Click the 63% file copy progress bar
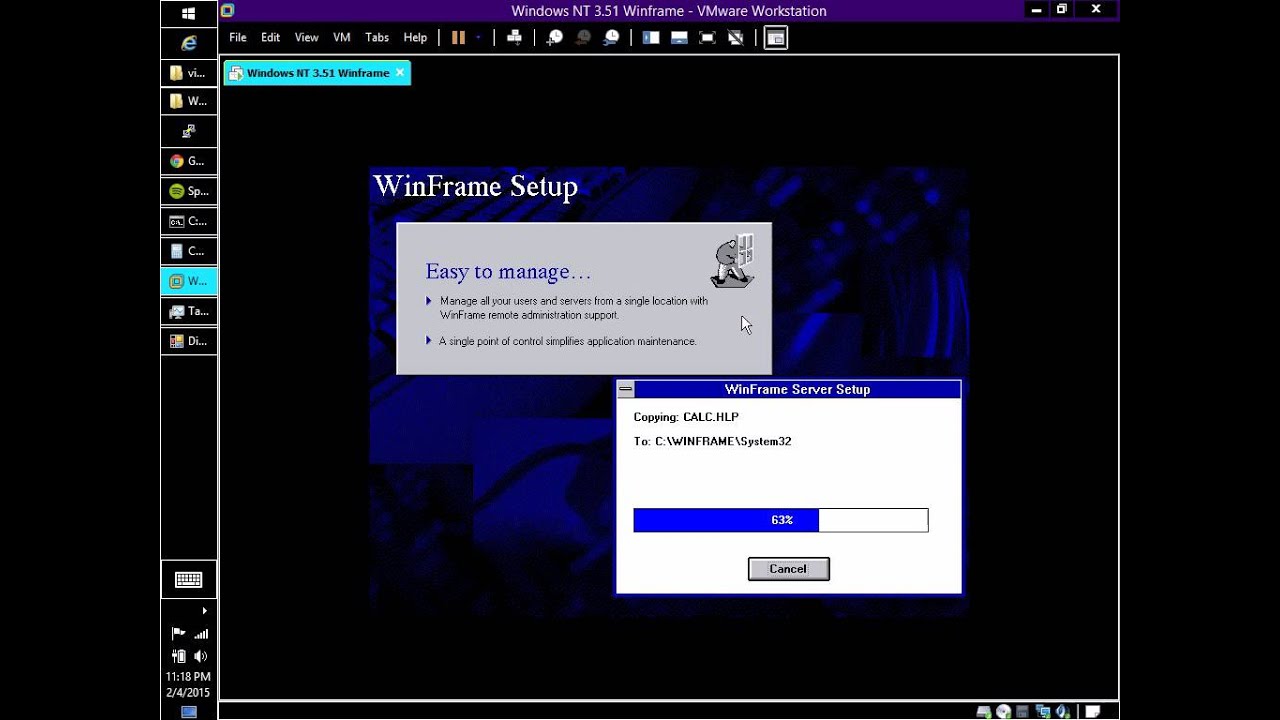The height and width of the screenshot is (720, 1280). [781, 520]
